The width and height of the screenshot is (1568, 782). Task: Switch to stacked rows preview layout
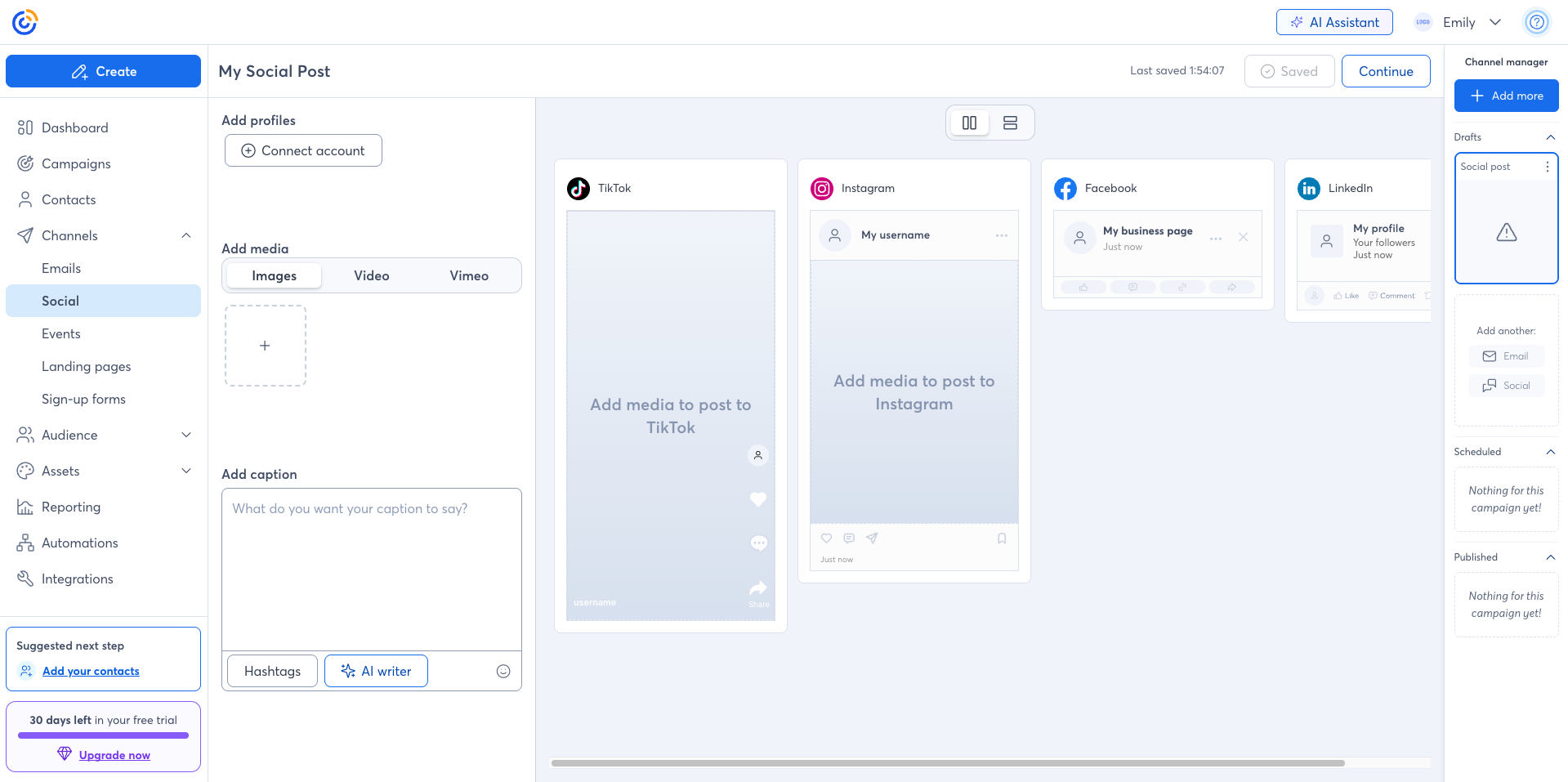point(1010,123)
